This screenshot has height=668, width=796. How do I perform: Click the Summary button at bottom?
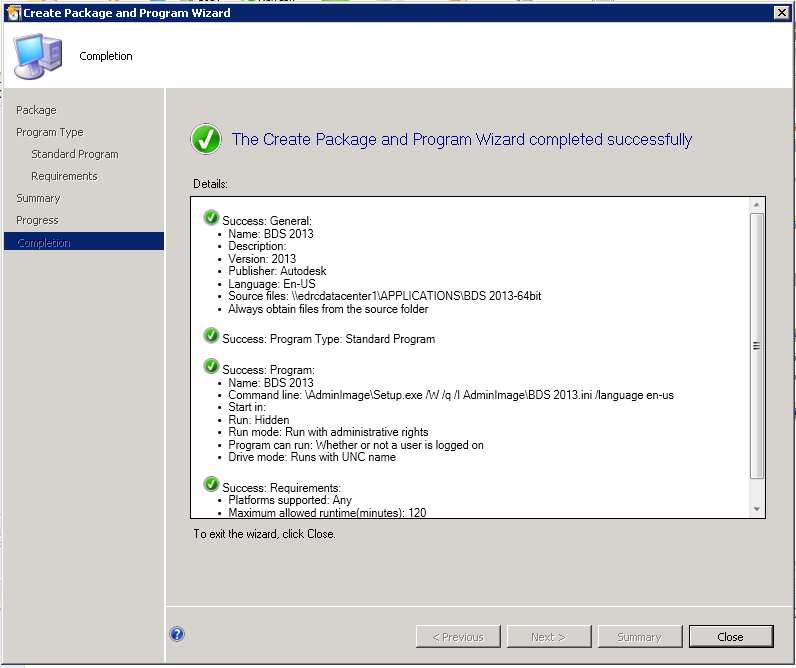tap(640, 637)
